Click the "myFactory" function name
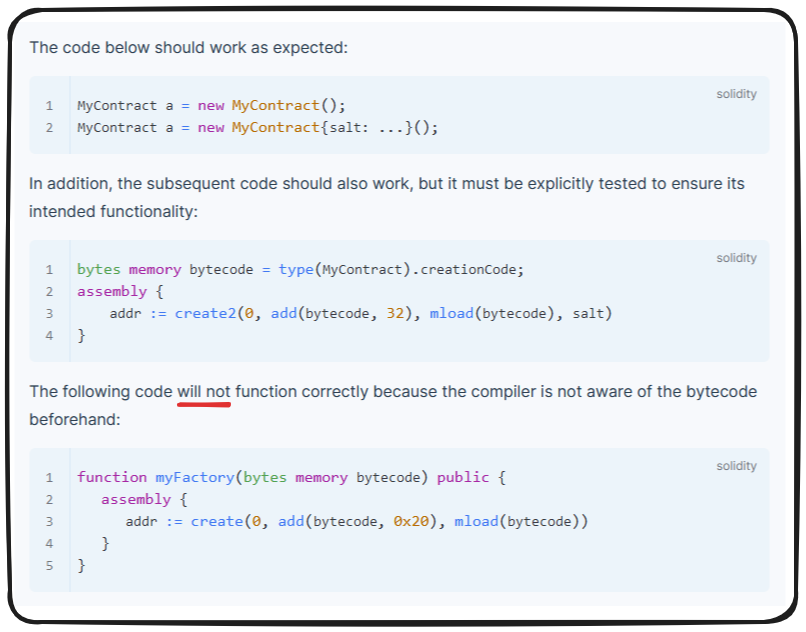The width and height of the screenshot is (806, 632). (194, 477)
